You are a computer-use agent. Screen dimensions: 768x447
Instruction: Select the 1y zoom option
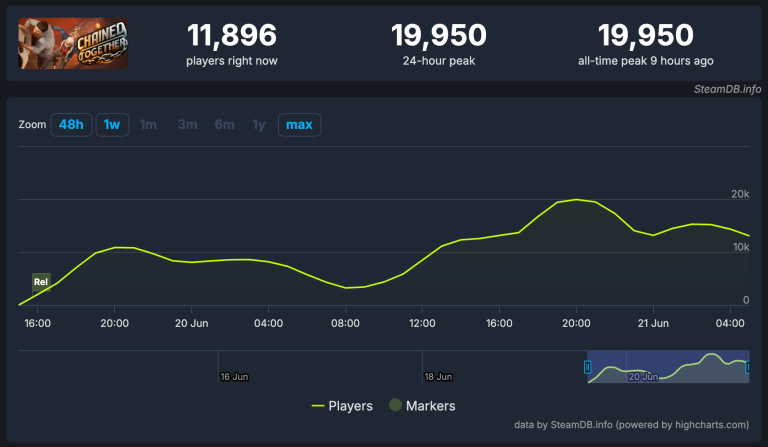259,125
